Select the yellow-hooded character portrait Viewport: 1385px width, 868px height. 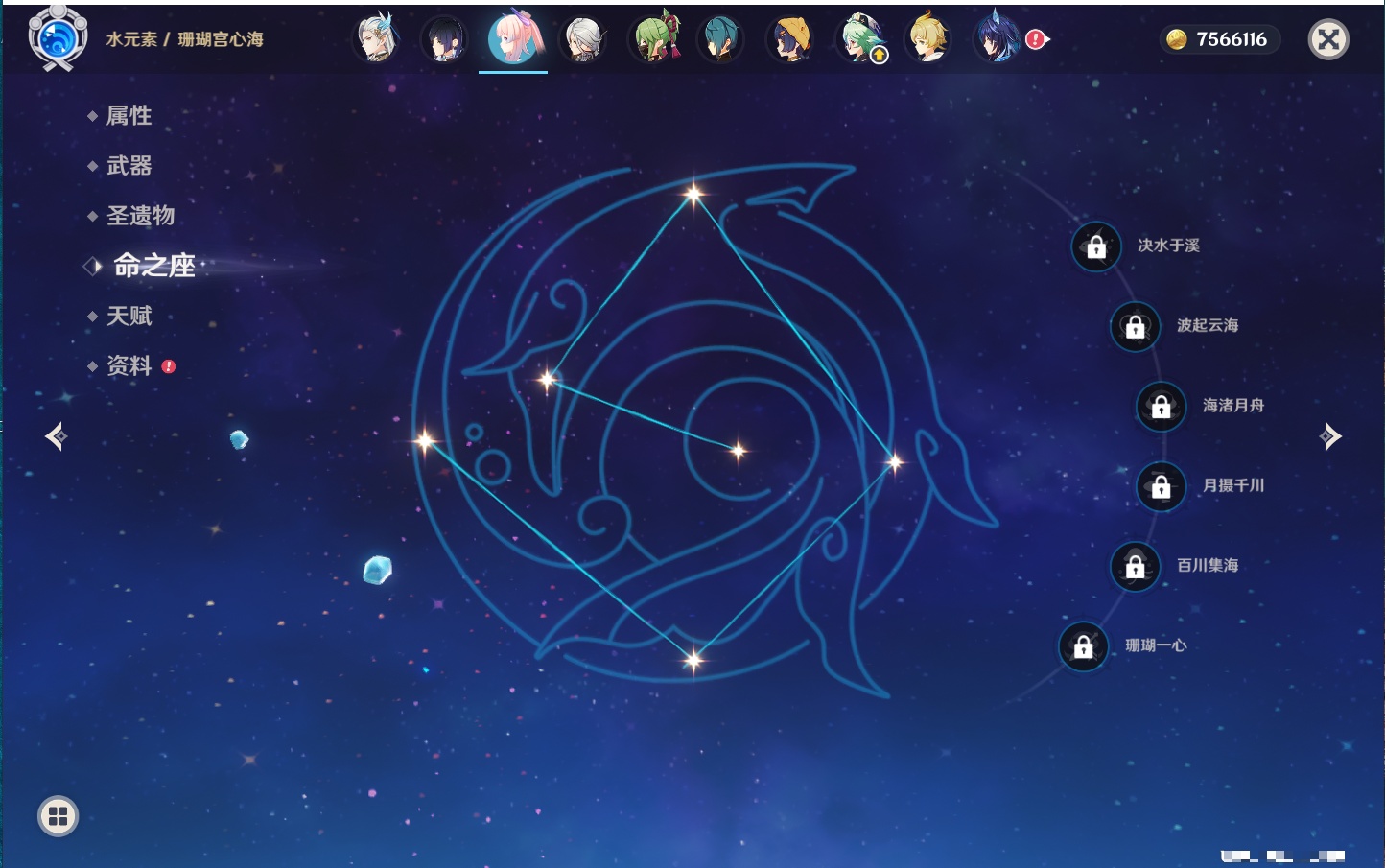tap(791, 39)
